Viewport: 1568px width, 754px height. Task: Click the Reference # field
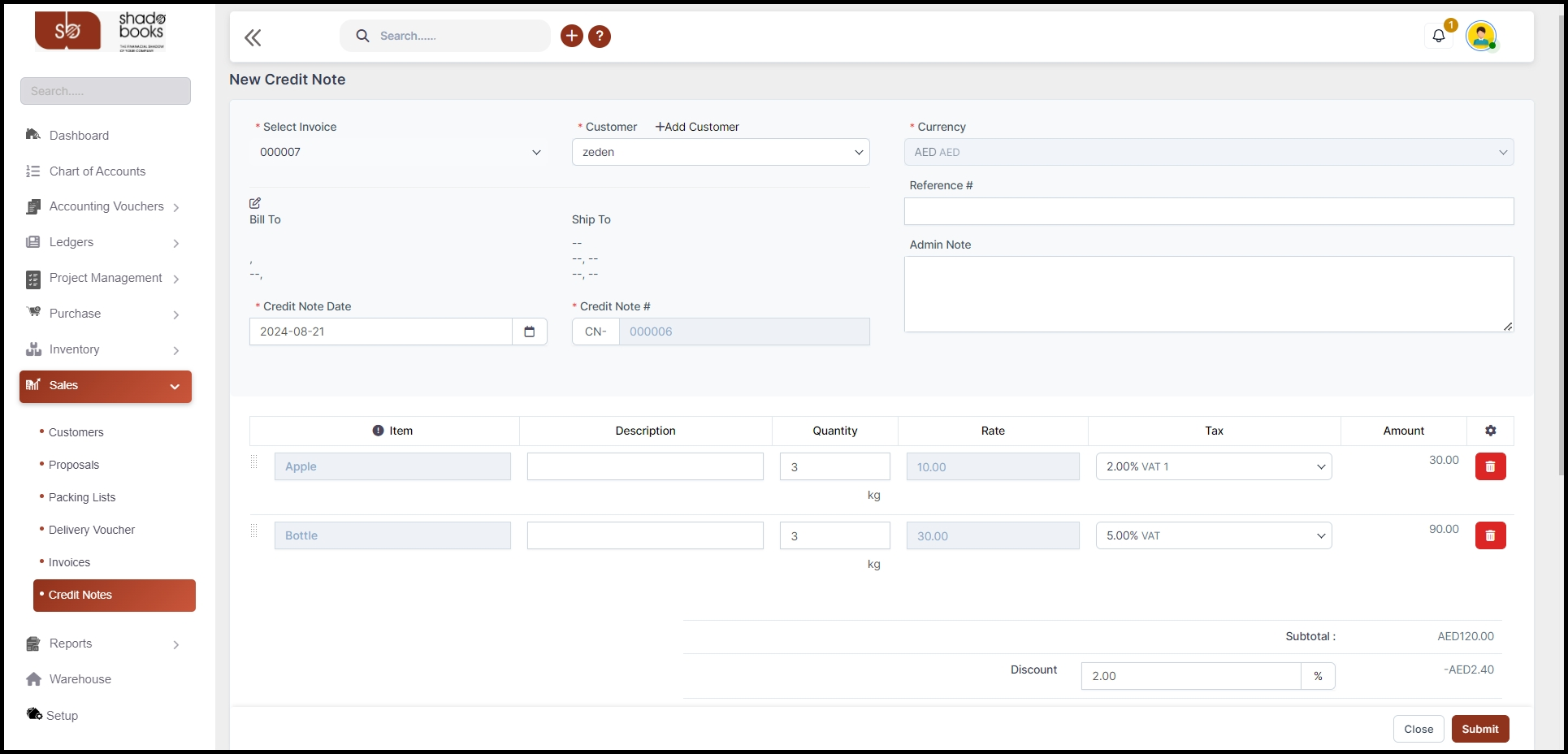tap(1209, 211)
